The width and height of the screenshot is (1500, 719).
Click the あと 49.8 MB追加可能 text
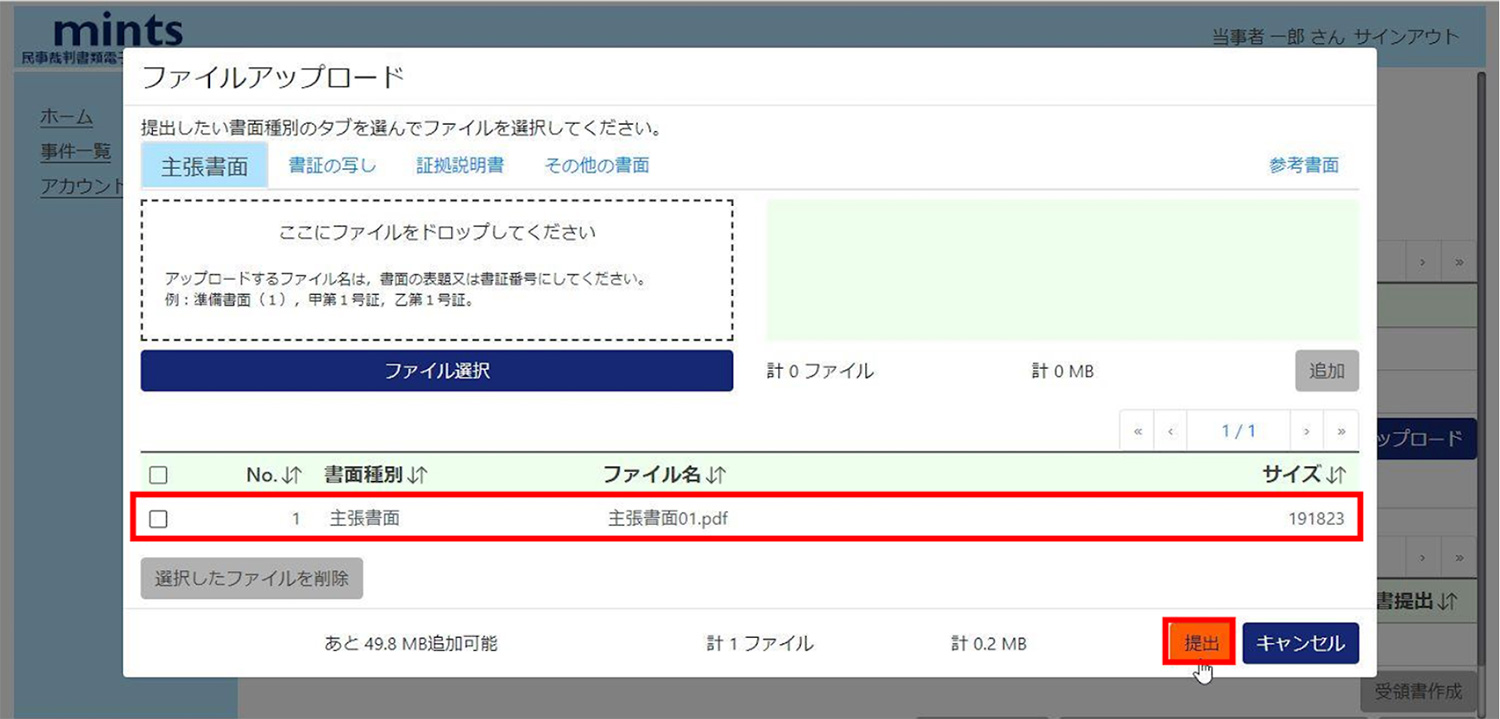pyautogui.click(x=411, y=643)
